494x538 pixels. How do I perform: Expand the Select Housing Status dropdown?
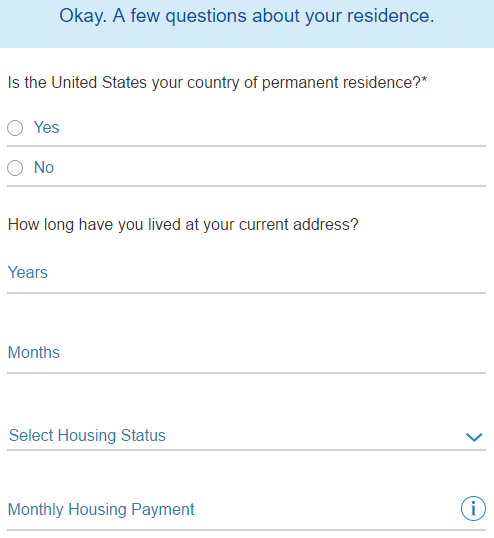click(246, 436)
